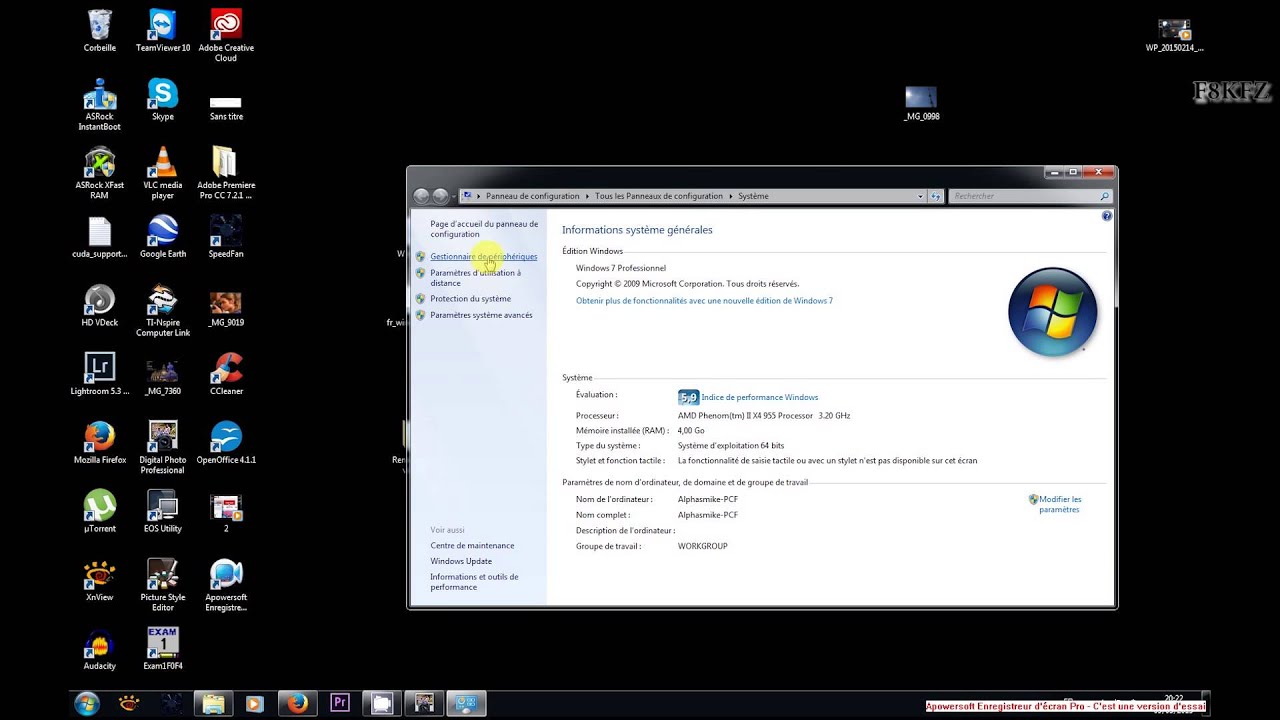Launch Audacity desktop icon
This screenshot has height=720, width=1280.
click(100, 648)
